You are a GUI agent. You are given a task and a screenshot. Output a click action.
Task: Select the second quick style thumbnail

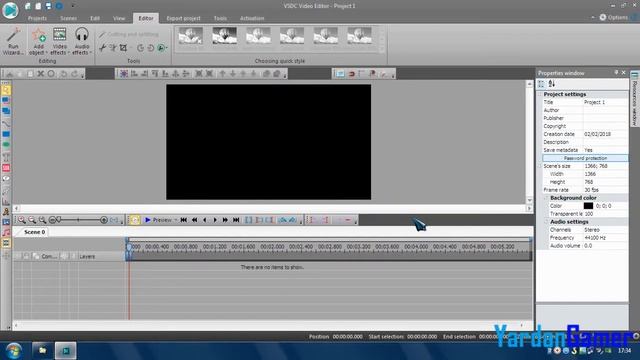point(224,36)
